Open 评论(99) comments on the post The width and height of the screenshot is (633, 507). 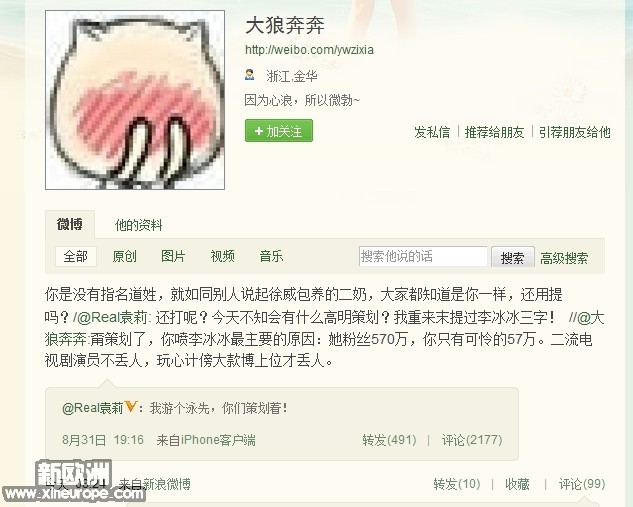pyautogui.click(x=582, y=484)
